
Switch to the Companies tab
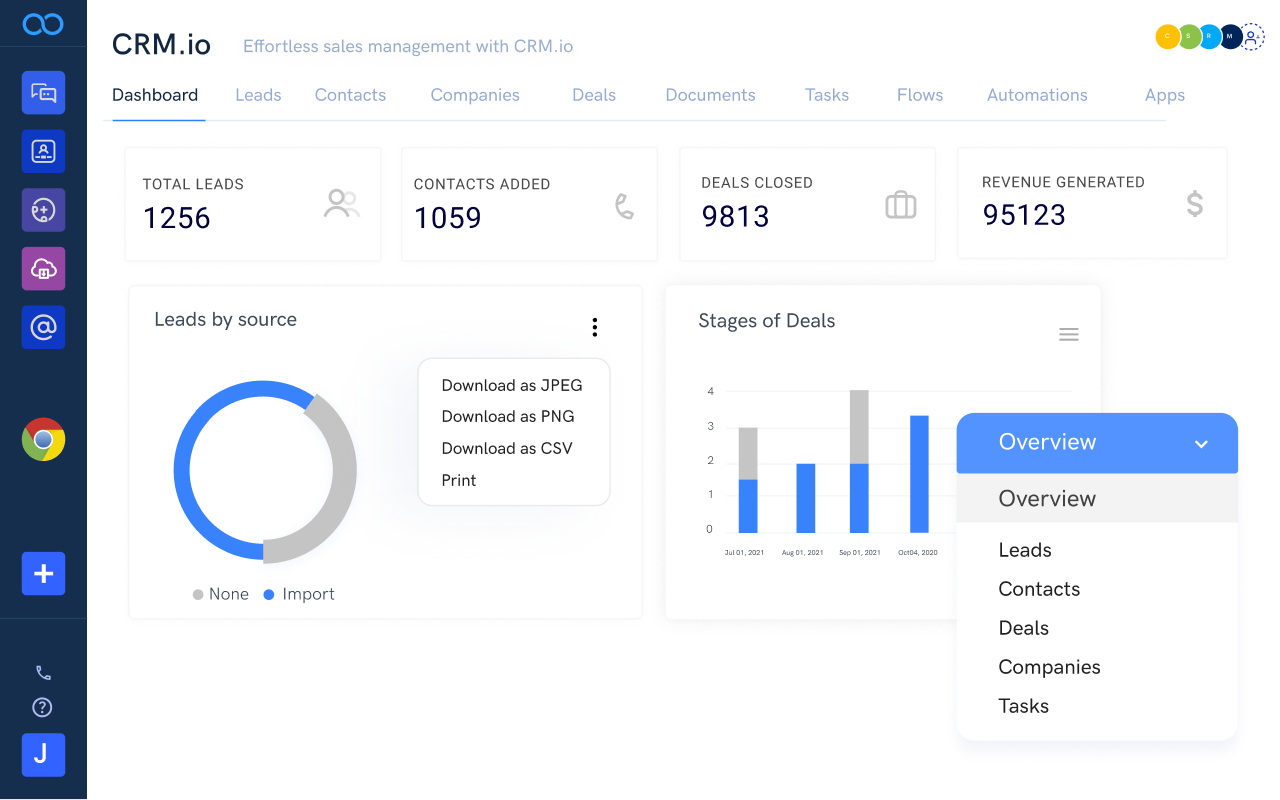[475, 95]
